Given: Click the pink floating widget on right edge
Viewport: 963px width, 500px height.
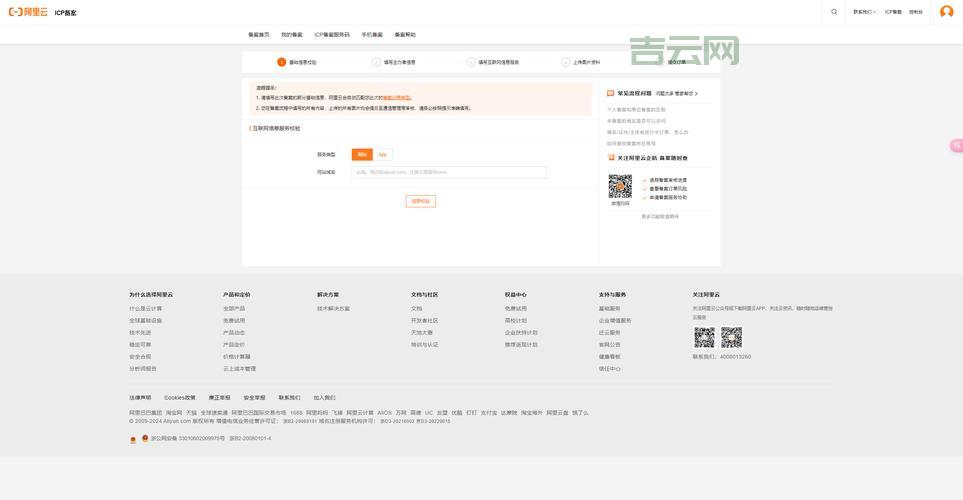Looking at the screenshot, I should 956,146.
